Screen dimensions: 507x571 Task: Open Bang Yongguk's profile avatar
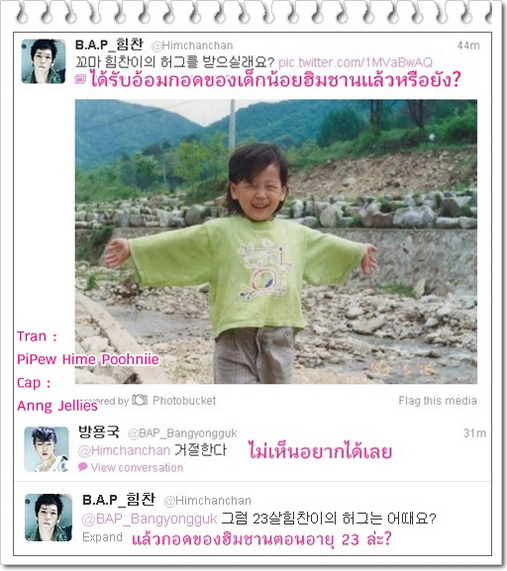(x=46, y=449)
